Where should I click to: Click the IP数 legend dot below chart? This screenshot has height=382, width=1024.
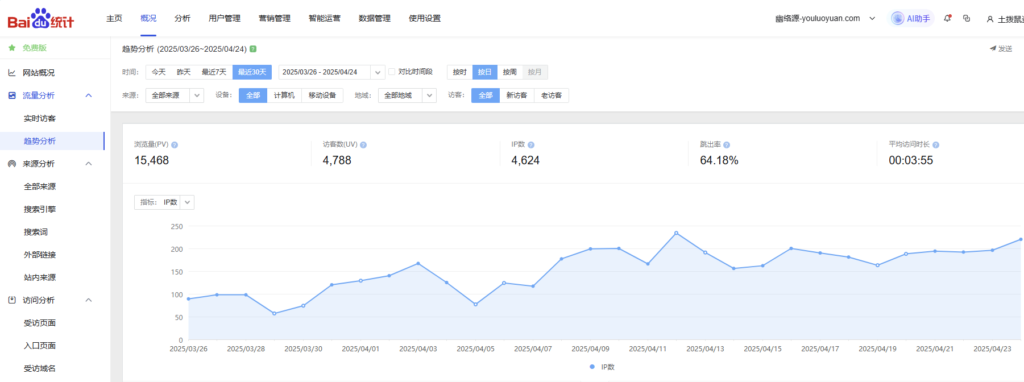(x=592, y=367)
